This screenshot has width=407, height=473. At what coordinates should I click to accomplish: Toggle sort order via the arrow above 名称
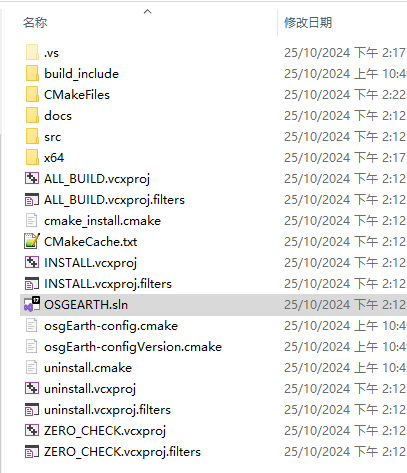(147, 12)
